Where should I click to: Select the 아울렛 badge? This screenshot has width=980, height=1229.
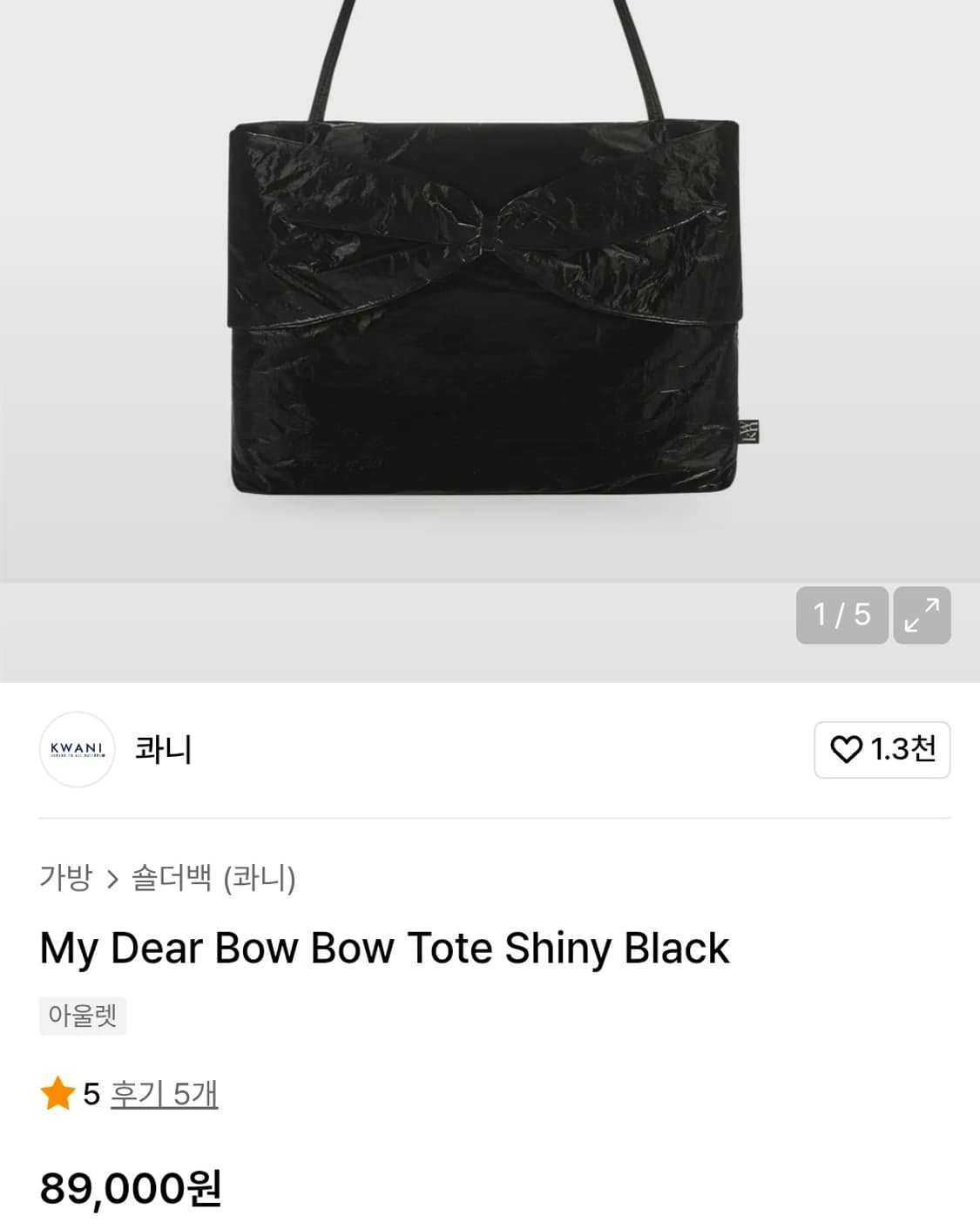(x=83, y=1016)
